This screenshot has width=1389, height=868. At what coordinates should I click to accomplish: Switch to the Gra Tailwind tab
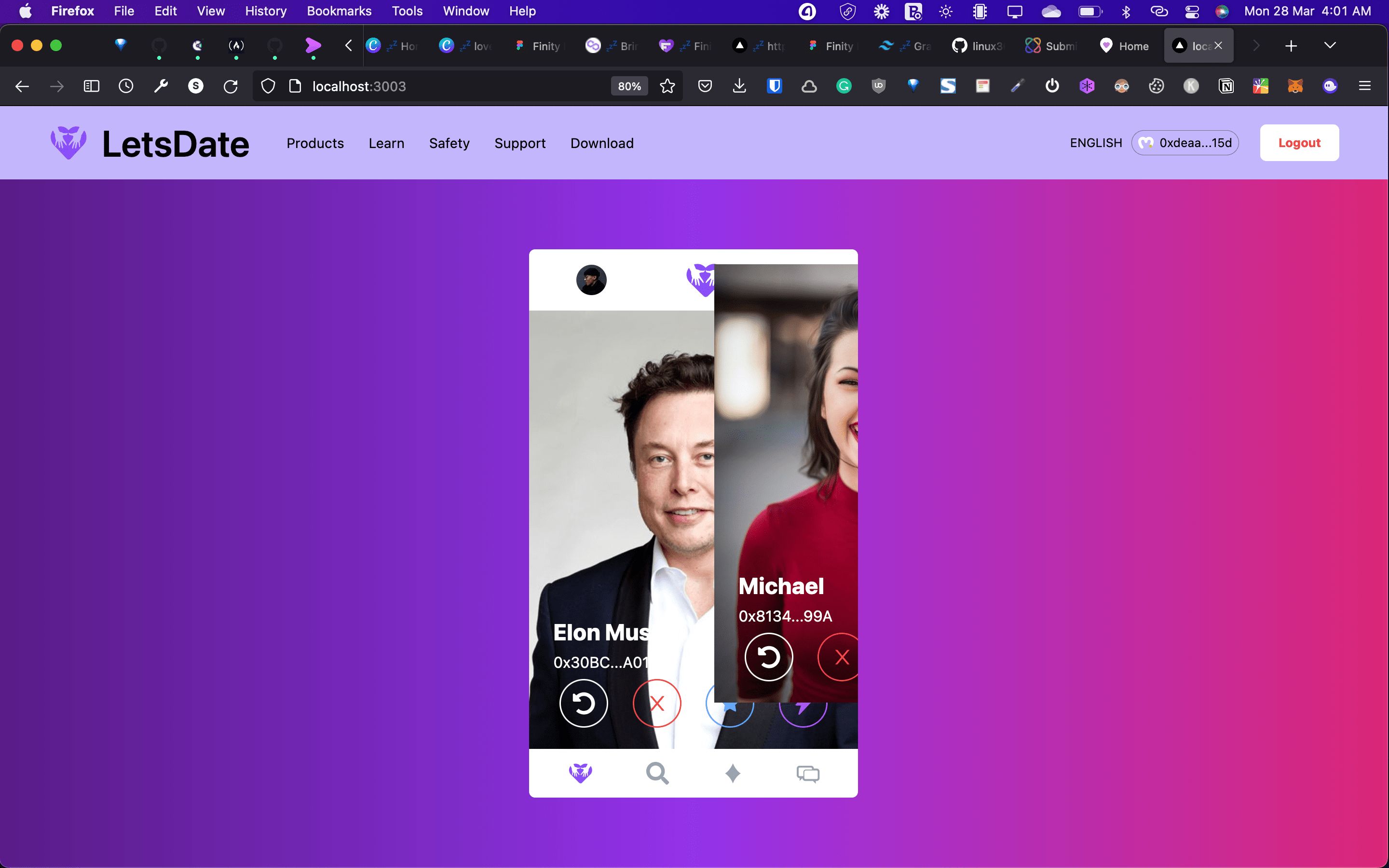(x=905, y=46)
